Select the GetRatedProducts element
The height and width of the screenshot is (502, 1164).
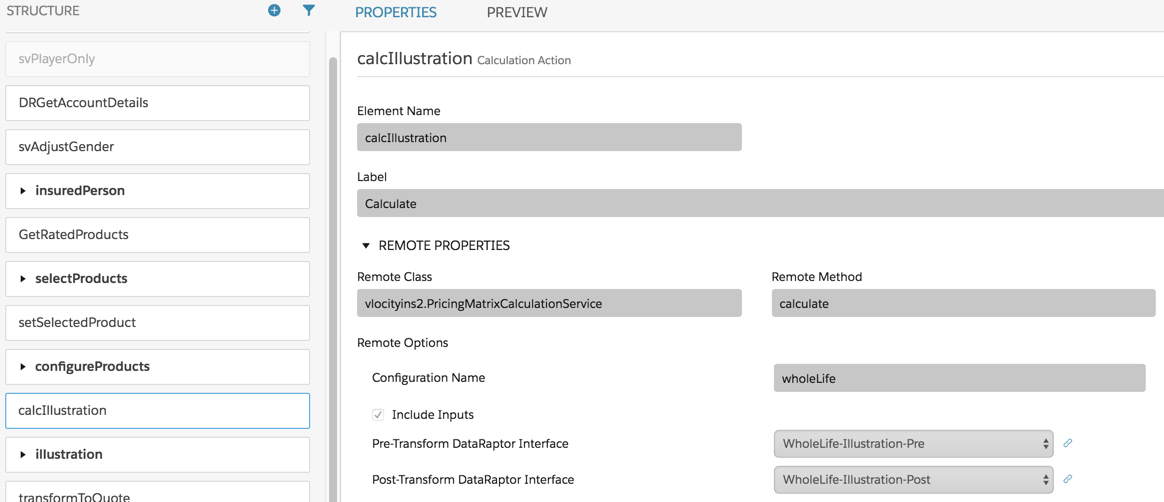tap(157, 235)
